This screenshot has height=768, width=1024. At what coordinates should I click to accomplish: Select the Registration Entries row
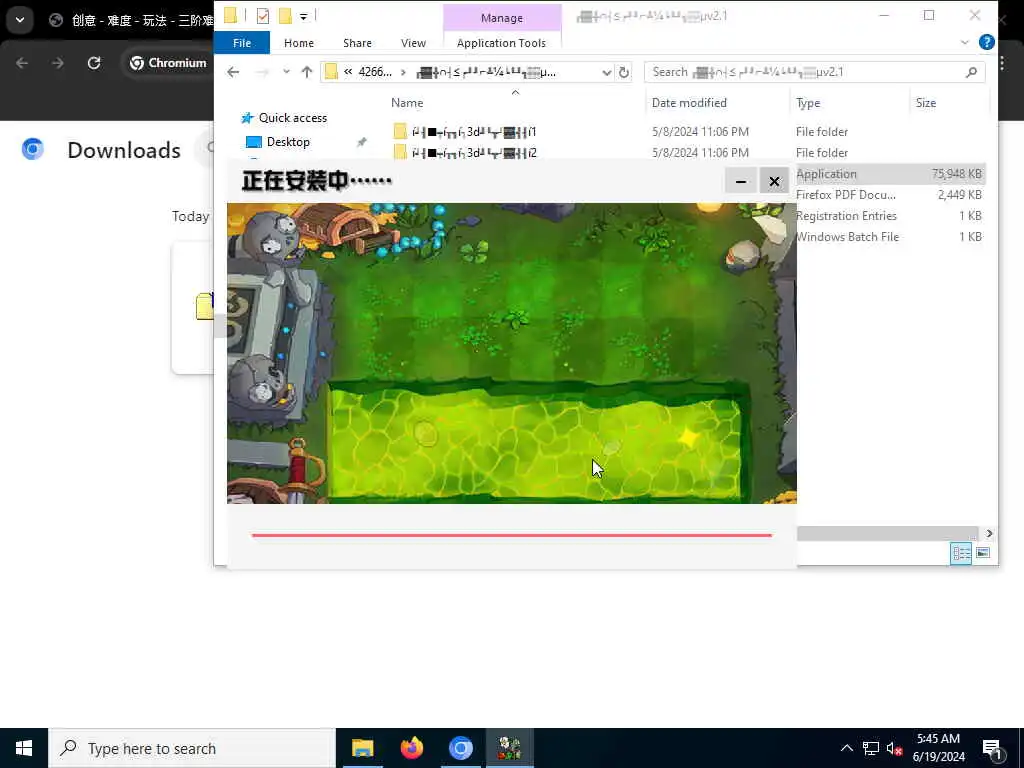click(x=889, y=216)
